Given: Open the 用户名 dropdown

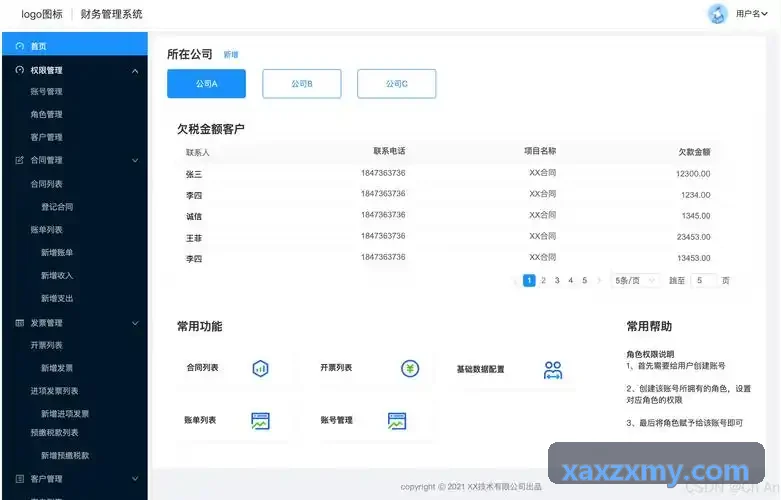Looking at the screenshot, I should (751, 14).
